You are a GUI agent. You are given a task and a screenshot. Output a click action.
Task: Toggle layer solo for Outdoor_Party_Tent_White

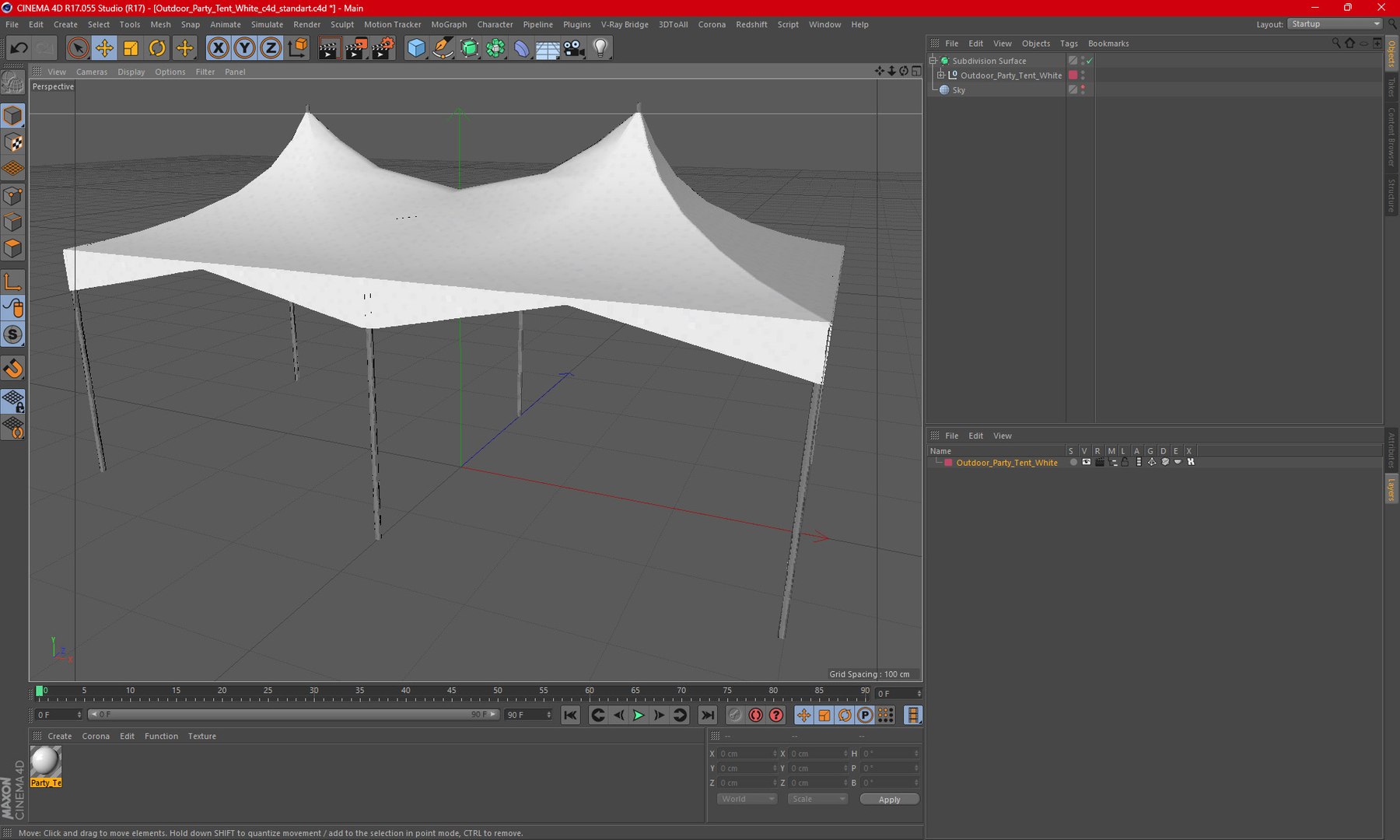pyautogui.click(x=1073, y=463)
